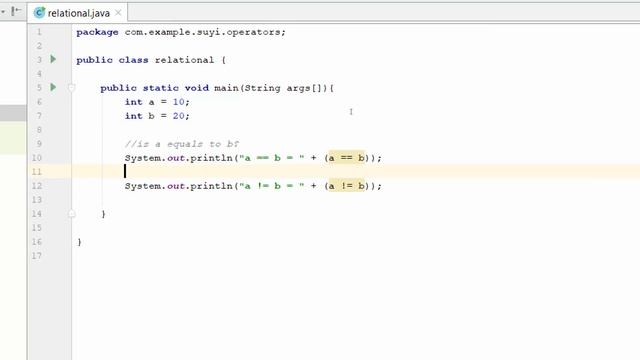Select the relational.java editor tab
This screenshot has width=640, height=360.
(x=78, y=13)
